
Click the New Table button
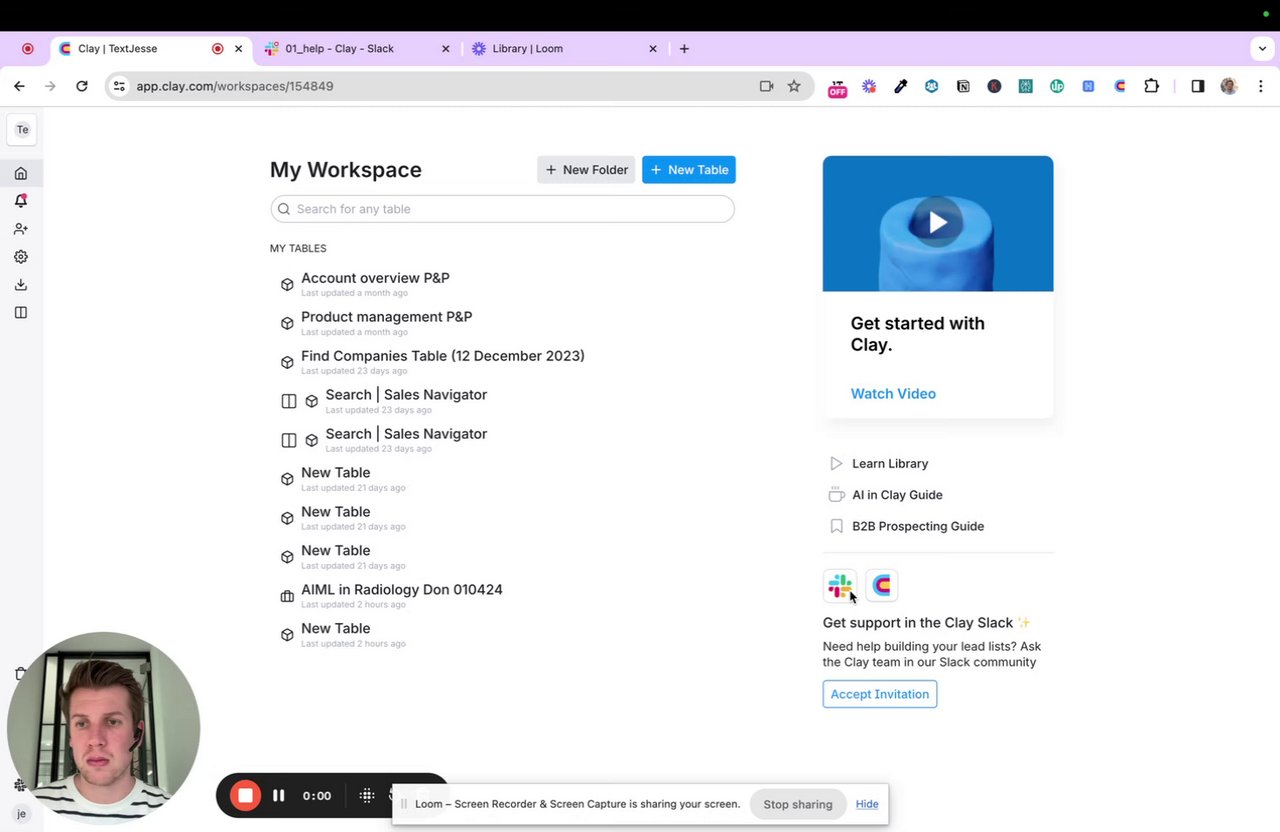[689, 170]
